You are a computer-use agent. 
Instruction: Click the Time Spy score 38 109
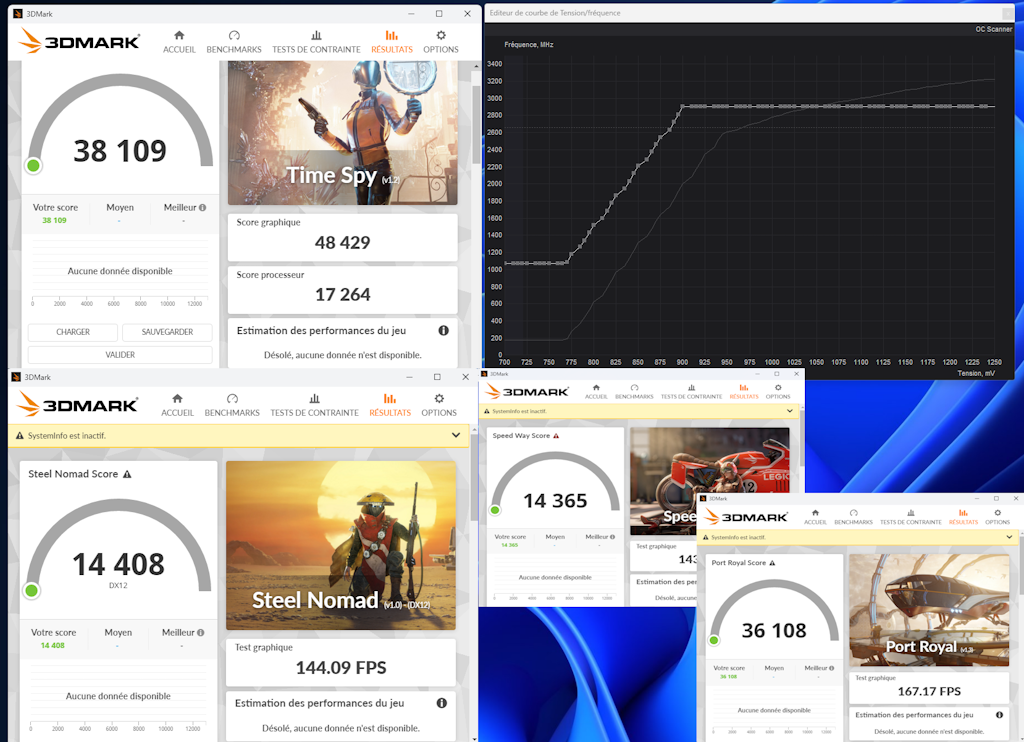click(120, 152)
